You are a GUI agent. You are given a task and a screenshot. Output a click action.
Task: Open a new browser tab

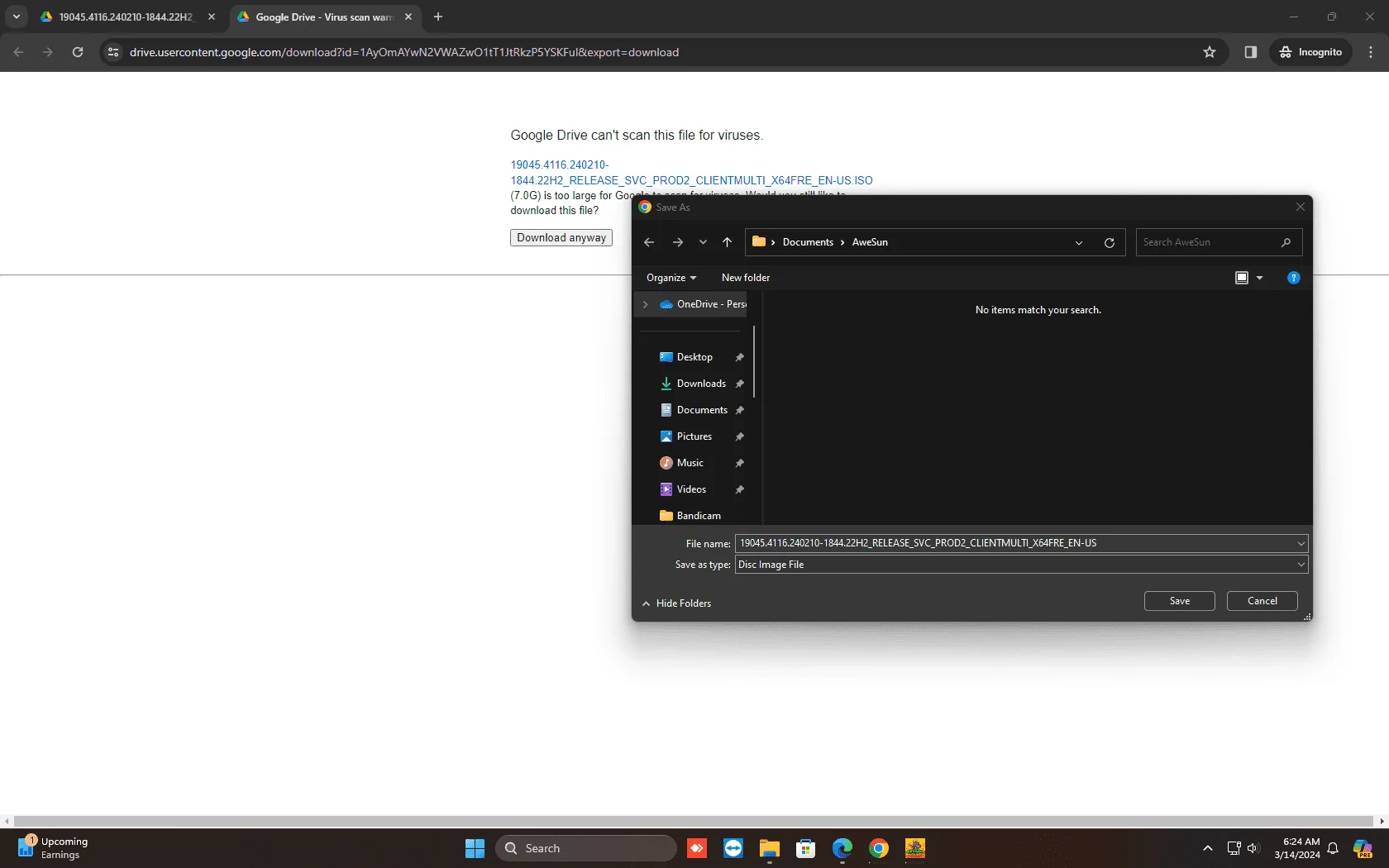tap(438, 17)
